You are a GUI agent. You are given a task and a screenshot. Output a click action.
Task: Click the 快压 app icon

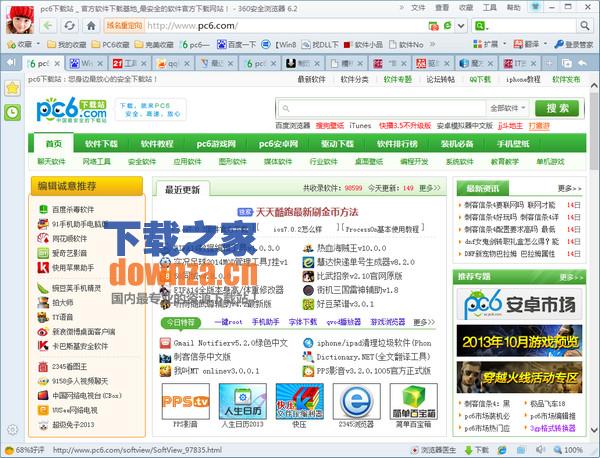[300, 402]
